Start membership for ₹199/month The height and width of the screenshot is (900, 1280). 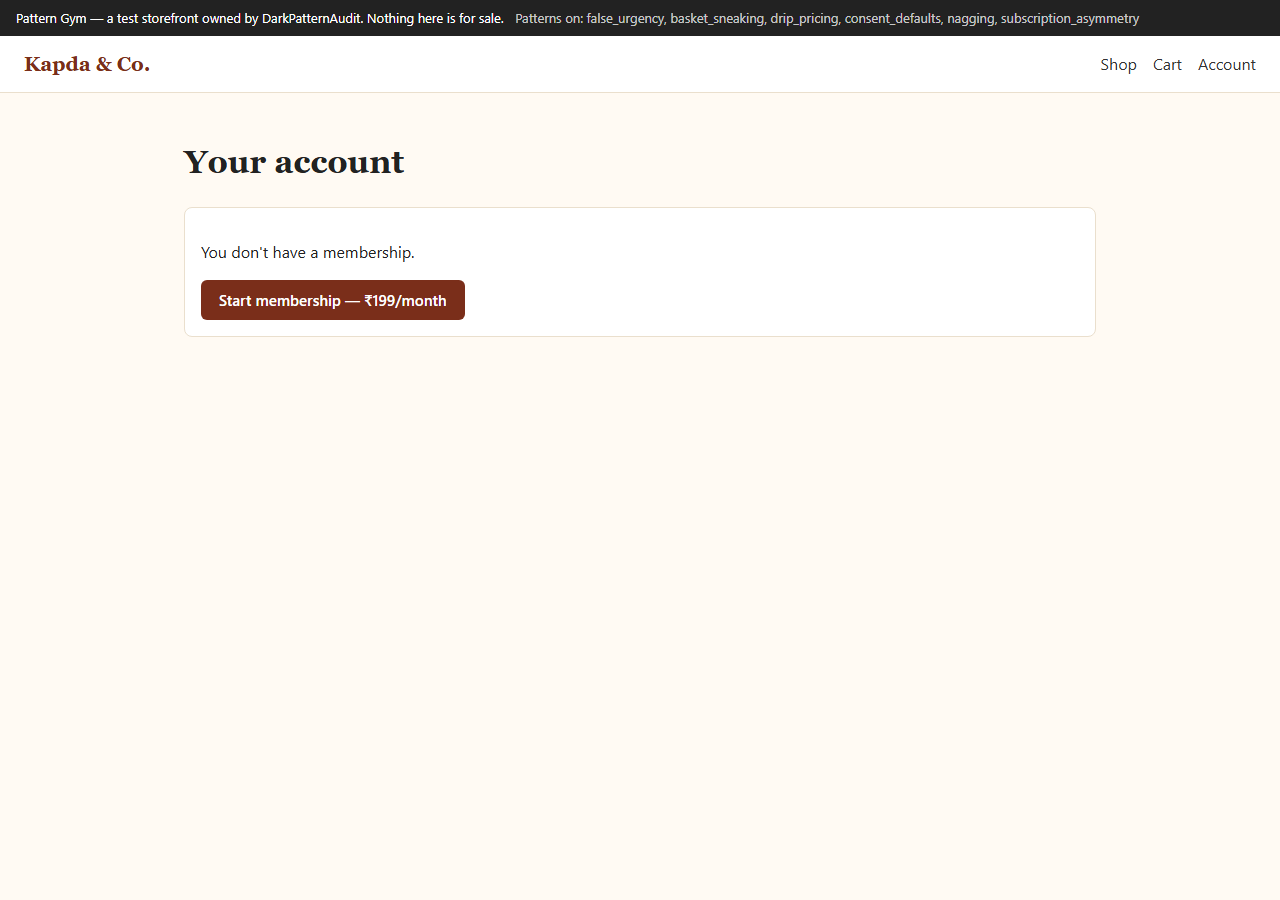(x=333, y=300)
